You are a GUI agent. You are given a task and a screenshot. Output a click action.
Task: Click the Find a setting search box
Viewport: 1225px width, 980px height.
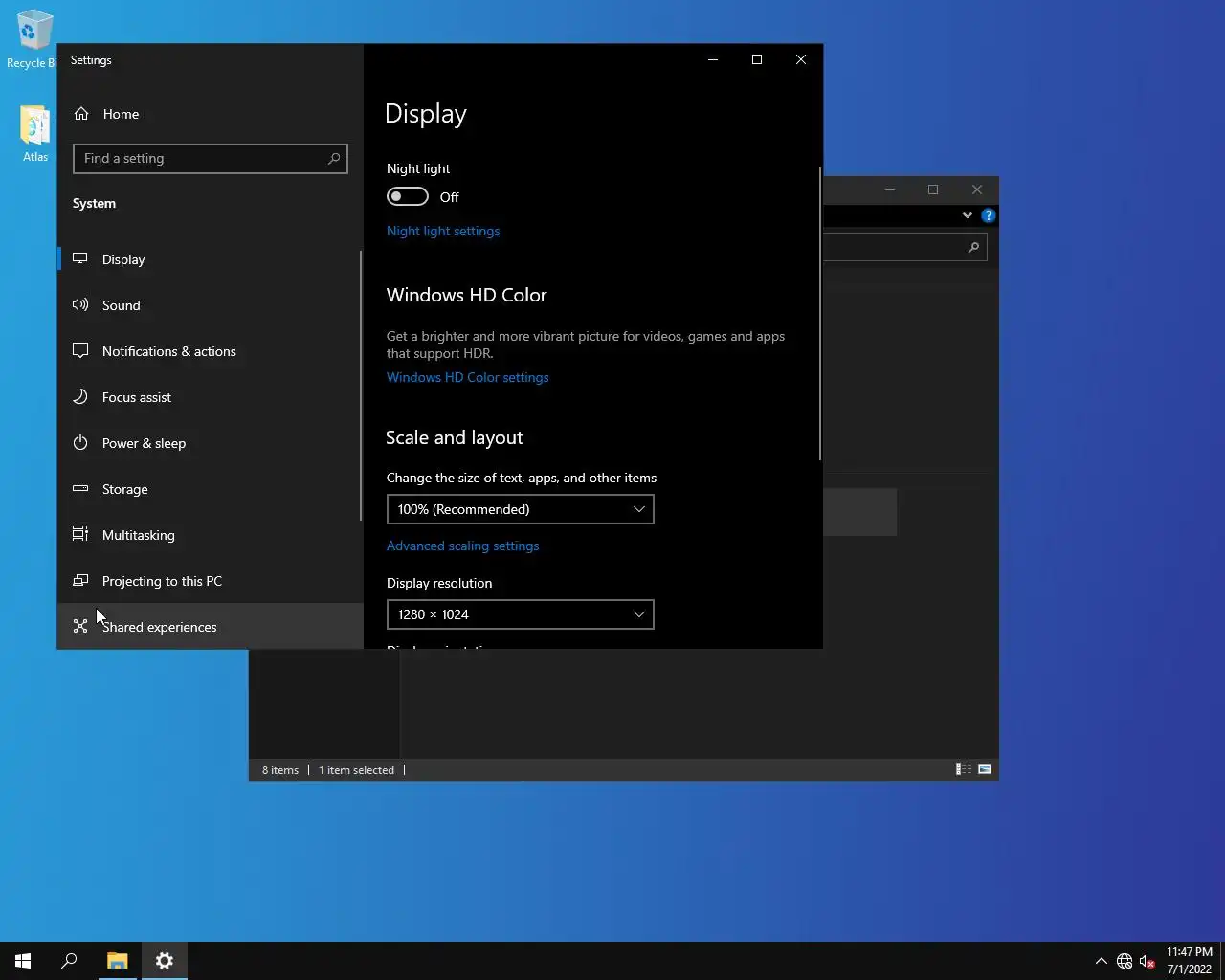point(211,159)
